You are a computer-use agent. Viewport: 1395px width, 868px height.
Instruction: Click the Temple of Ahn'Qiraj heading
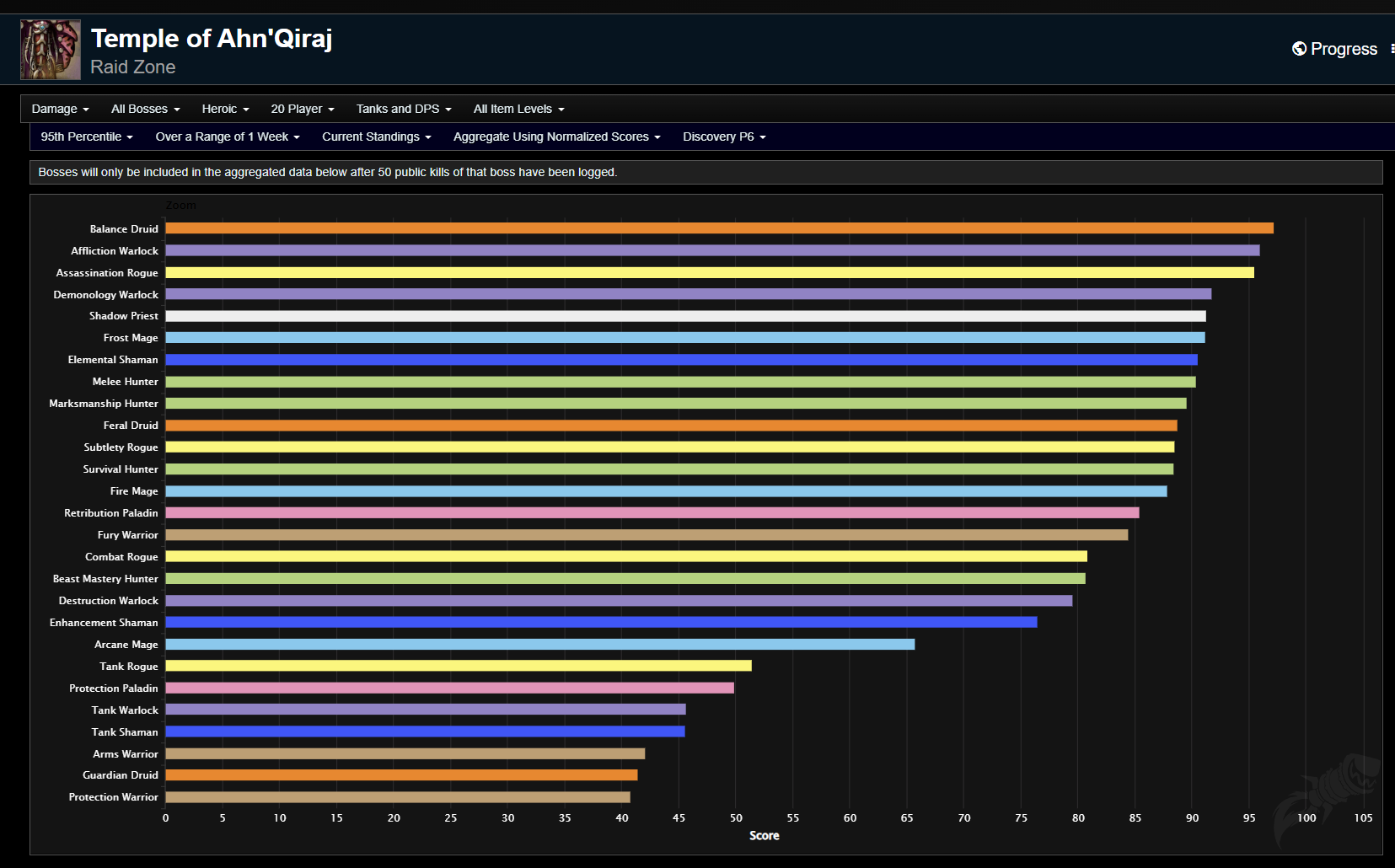point(212,39)
